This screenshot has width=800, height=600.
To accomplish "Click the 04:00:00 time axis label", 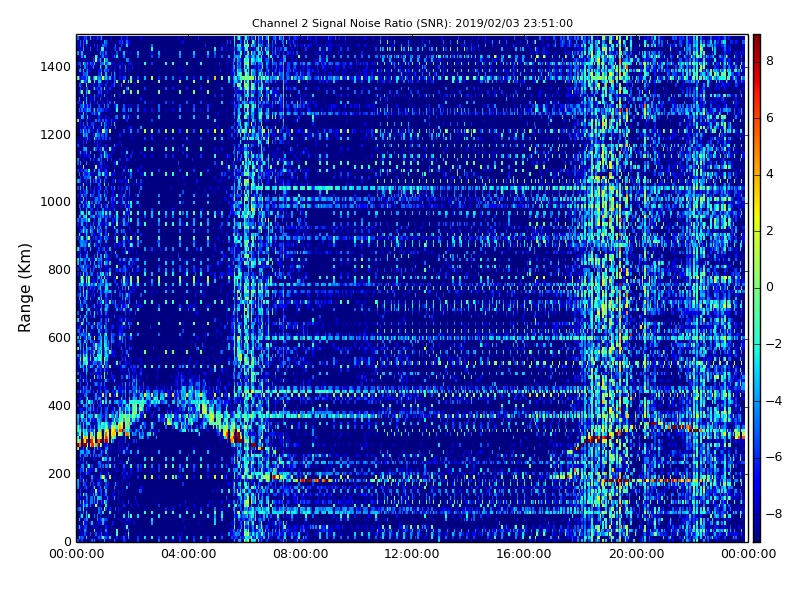I will click(x=188, y=554).
